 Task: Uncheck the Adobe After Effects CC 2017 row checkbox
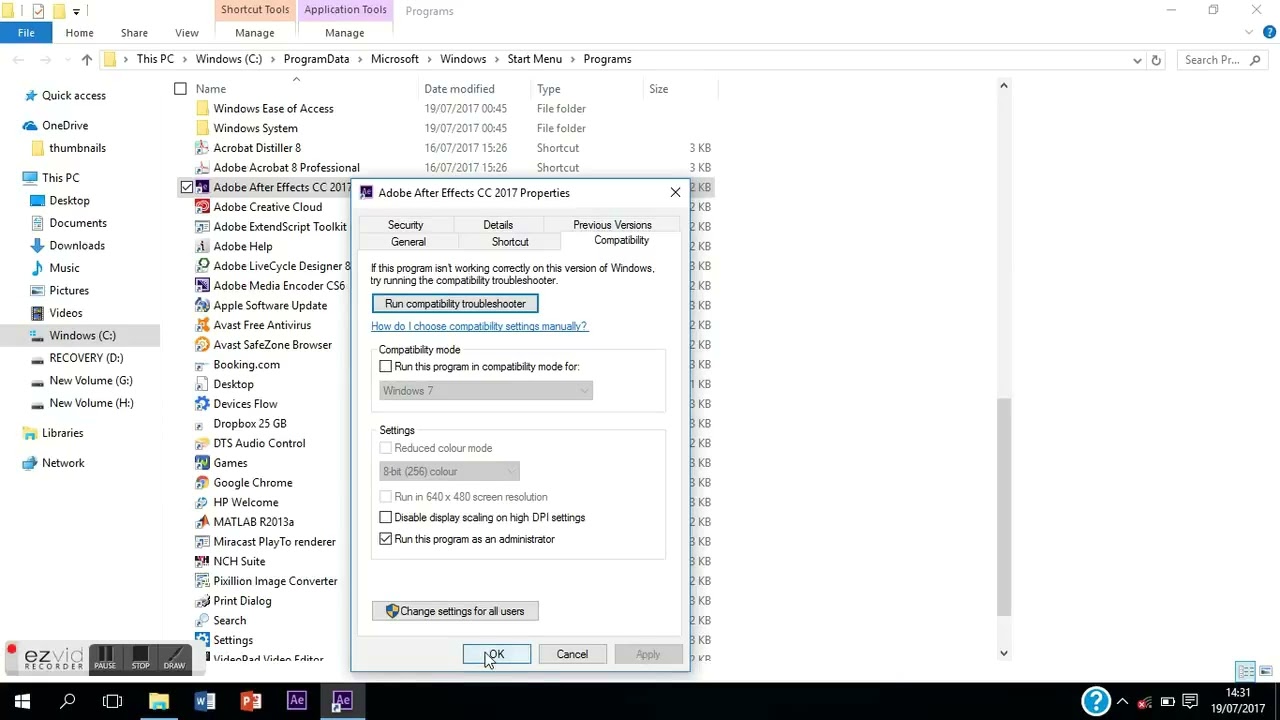187,187
